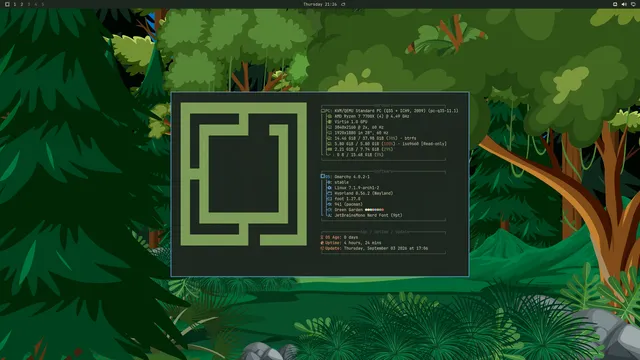Viewport: 640px width, 360px height.
Task: Click the package icon beside 941 (pacman)
Action: (x=329, y=204)
